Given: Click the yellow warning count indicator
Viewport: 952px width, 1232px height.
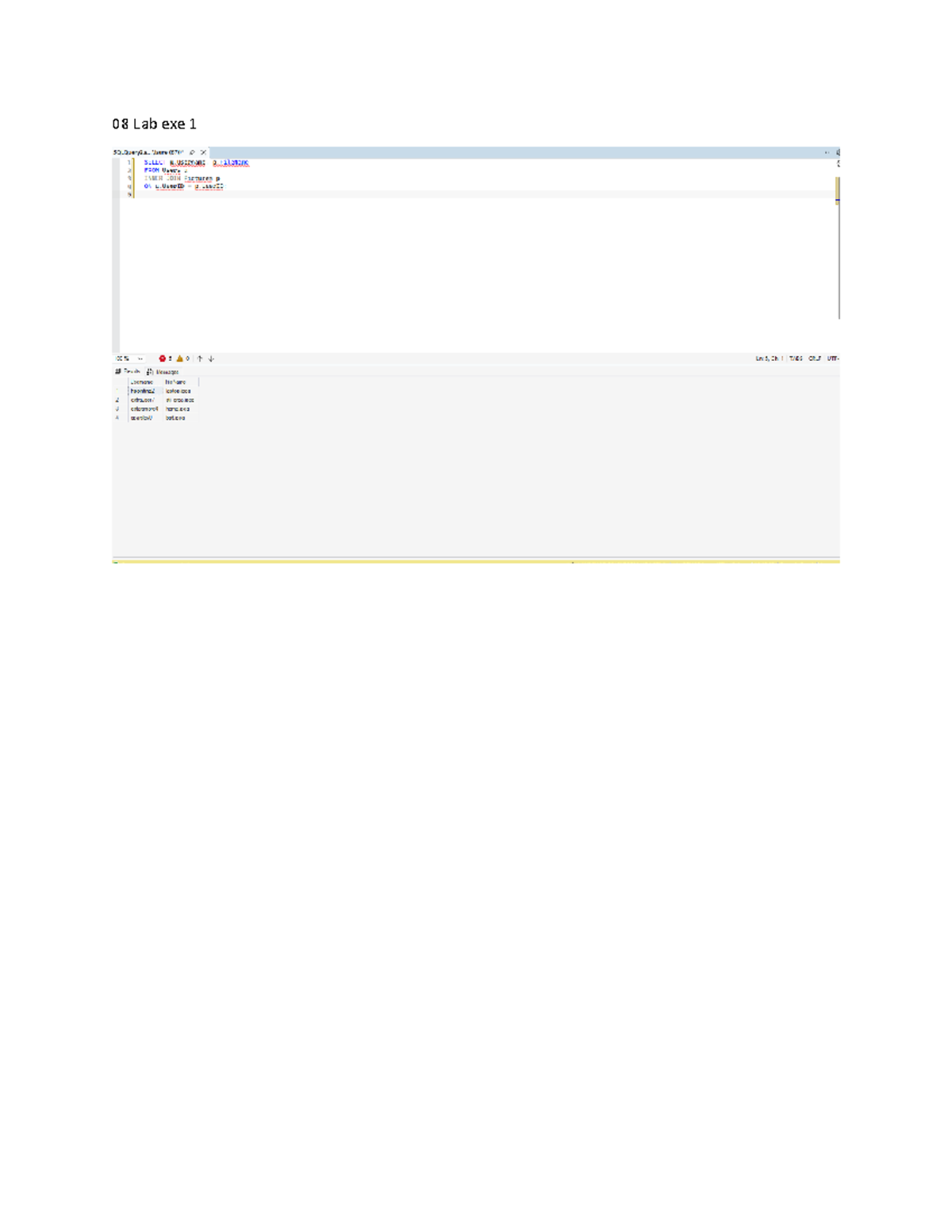Looking at the screenshot, I should (x=182, y=359).
